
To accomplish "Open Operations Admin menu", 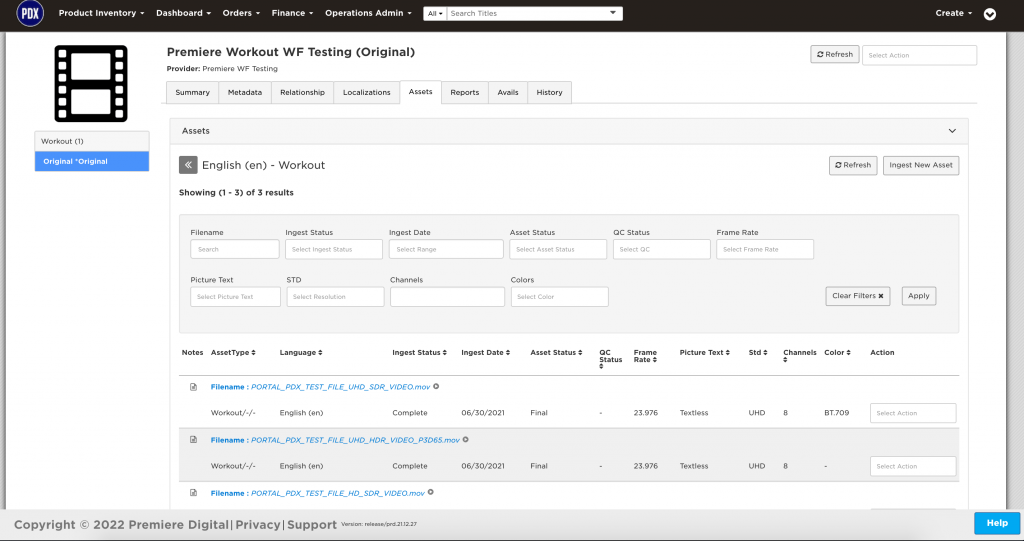I will pyautogui.click(x=368, y=13).
